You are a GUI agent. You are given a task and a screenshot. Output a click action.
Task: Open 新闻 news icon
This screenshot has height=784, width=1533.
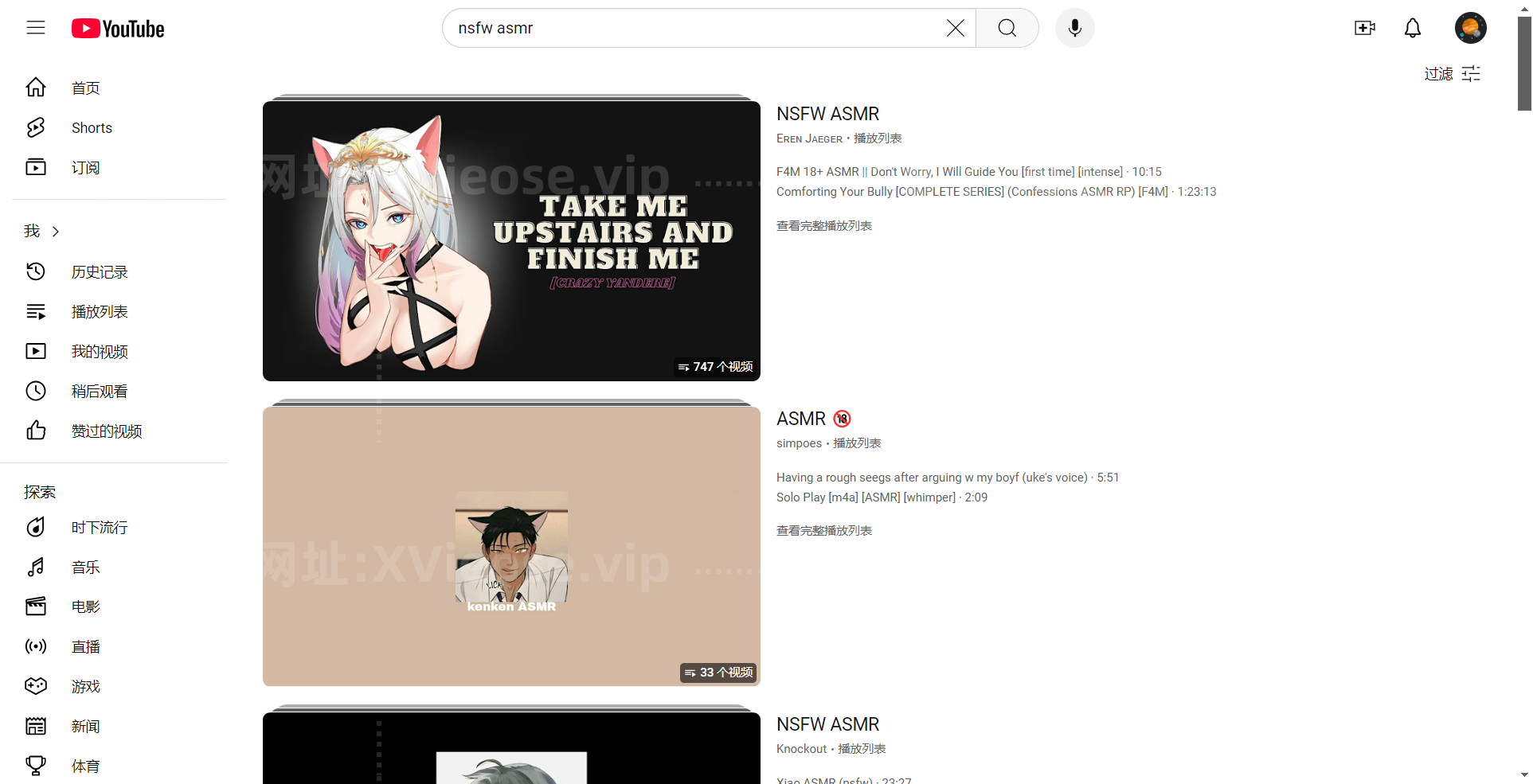[36, 726]
